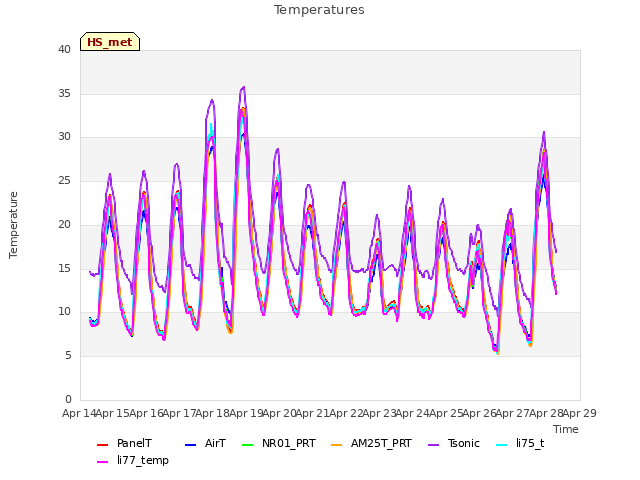This screenshot has height=480, width=640.
Task: Click the li77_temp legend entry
Action: 133,460
